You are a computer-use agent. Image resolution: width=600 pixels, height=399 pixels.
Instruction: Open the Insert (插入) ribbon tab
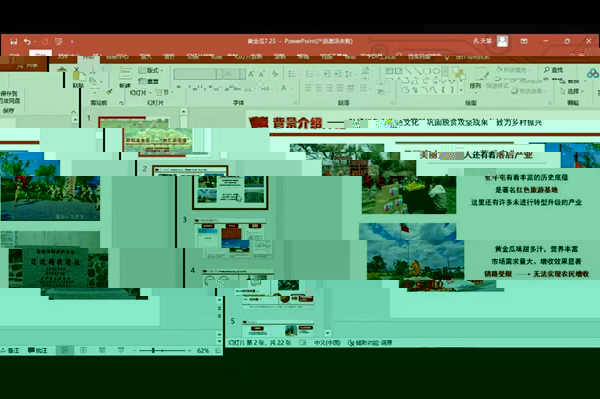[x=145, y=57]
